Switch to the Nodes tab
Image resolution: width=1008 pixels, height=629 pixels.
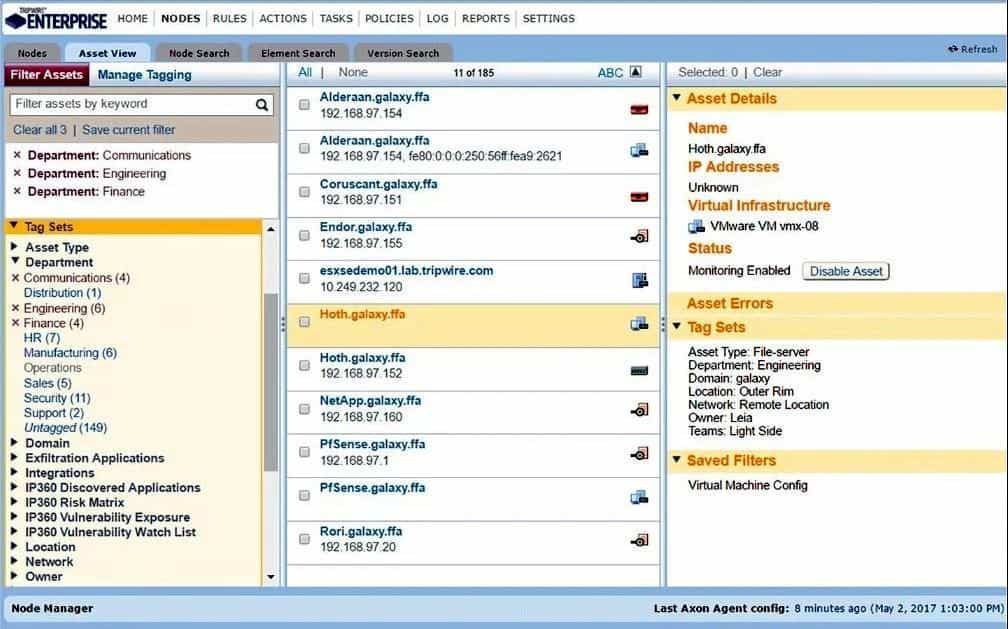pyautogui.click(x=32, y=53)
